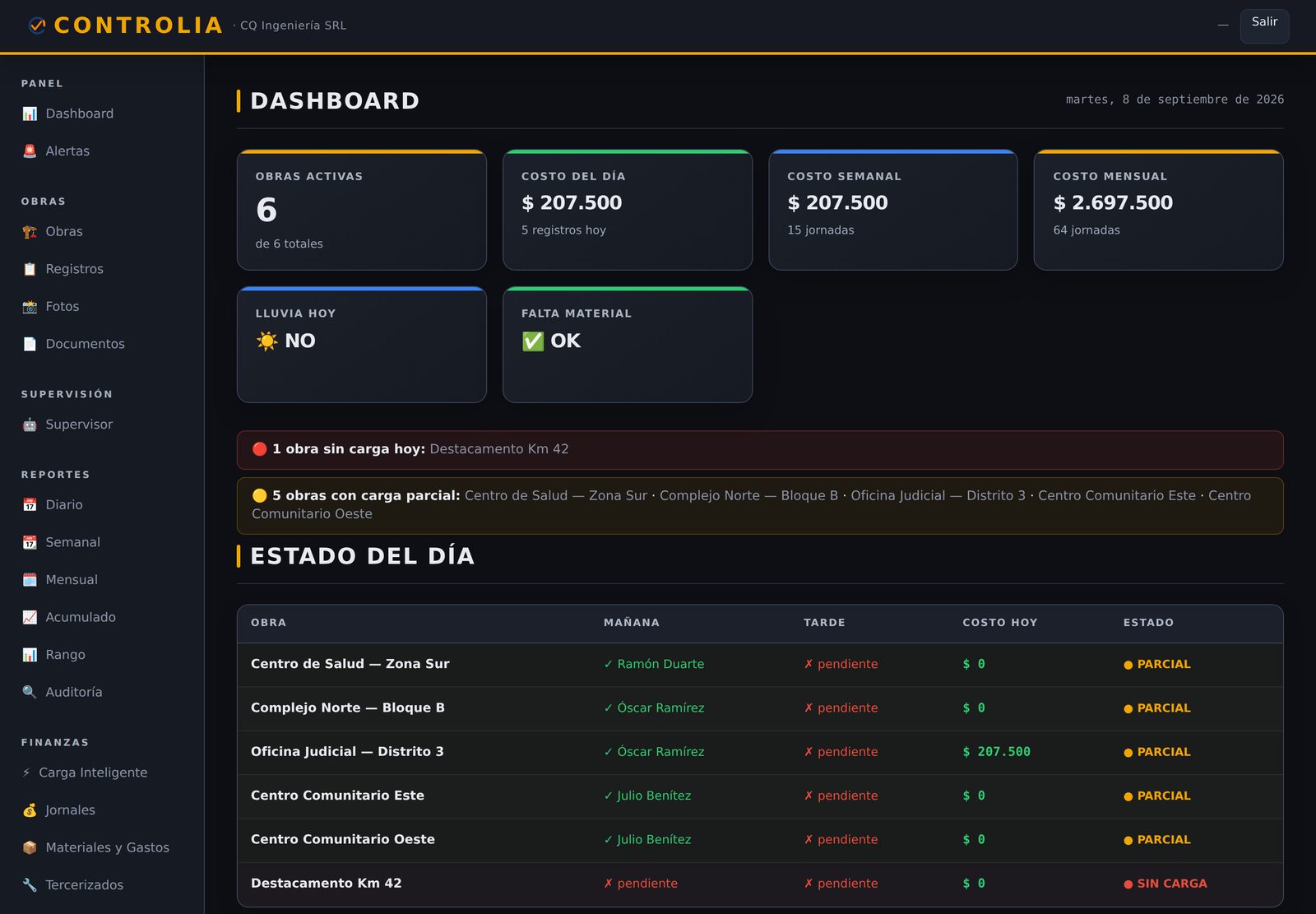Click the Documentos page icon
This screenshot has width=1316, height=914.
pos(30,344)
